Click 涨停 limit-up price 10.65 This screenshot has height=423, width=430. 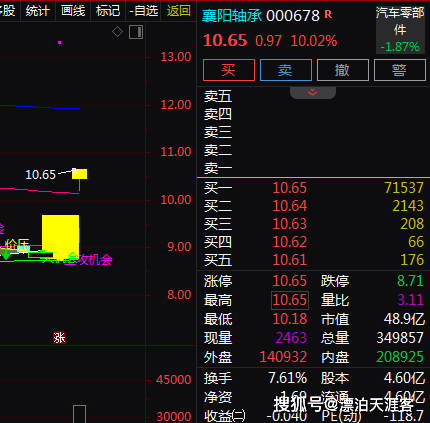coord(290,281)
